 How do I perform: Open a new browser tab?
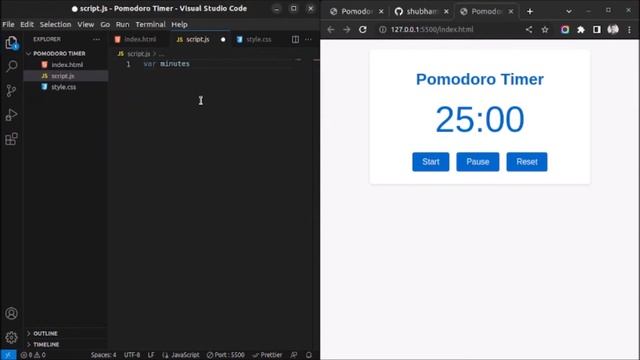tap(530, 11)
